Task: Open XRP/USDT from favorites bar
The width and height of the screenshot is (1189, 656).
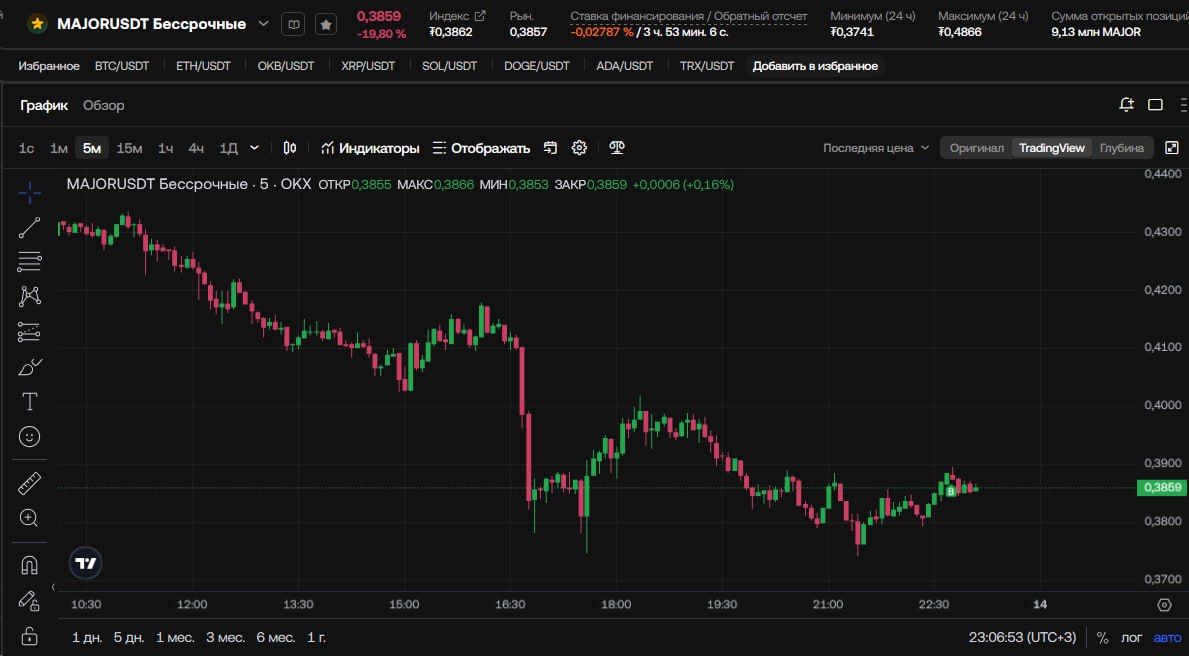Action: (x=368, y=66)
